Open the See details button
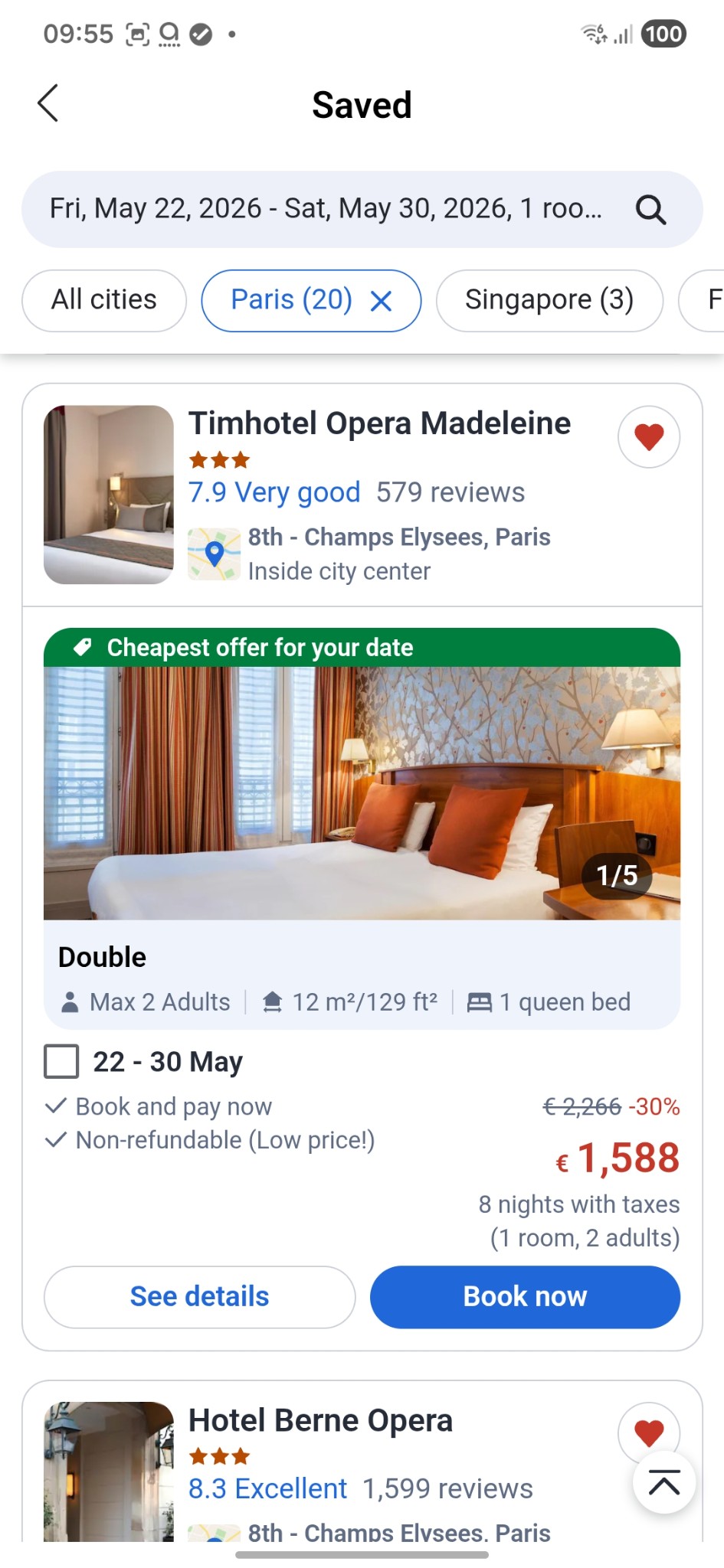724x1568 pixels. [x=199, y=1296]
